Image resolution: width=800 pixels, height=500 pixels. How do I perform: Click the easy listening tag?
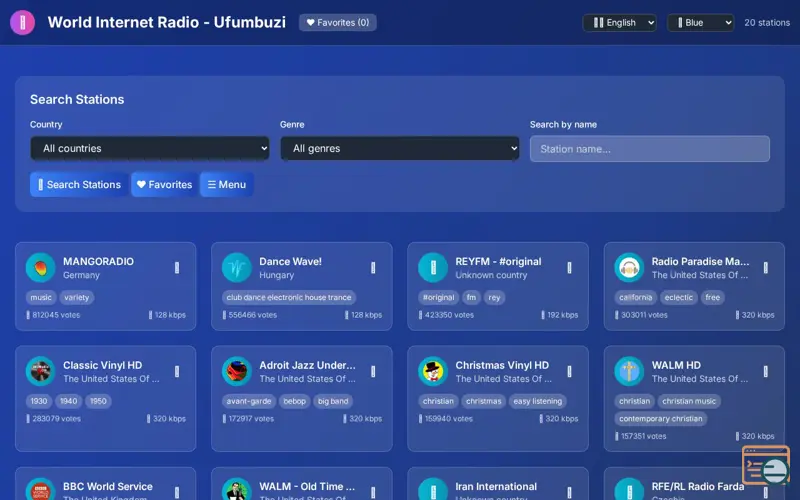point(537,401)
